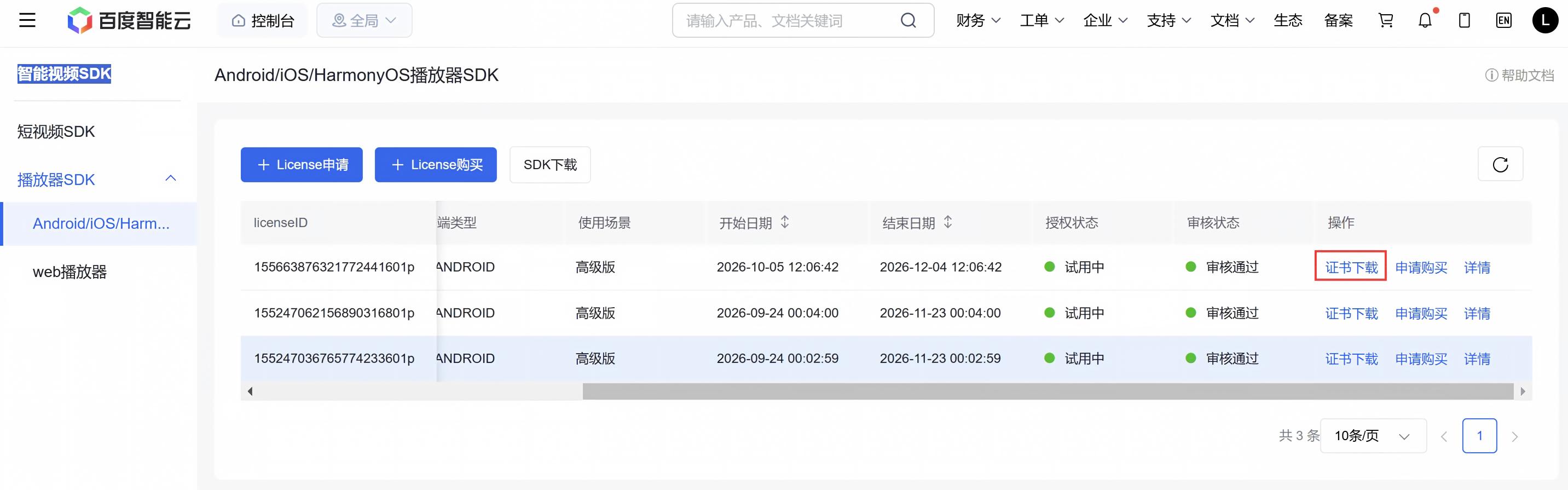The height and width of the screenshot is (490, 1568).
Task: Expand the 工单 menu
Action: coord(1042,21)
